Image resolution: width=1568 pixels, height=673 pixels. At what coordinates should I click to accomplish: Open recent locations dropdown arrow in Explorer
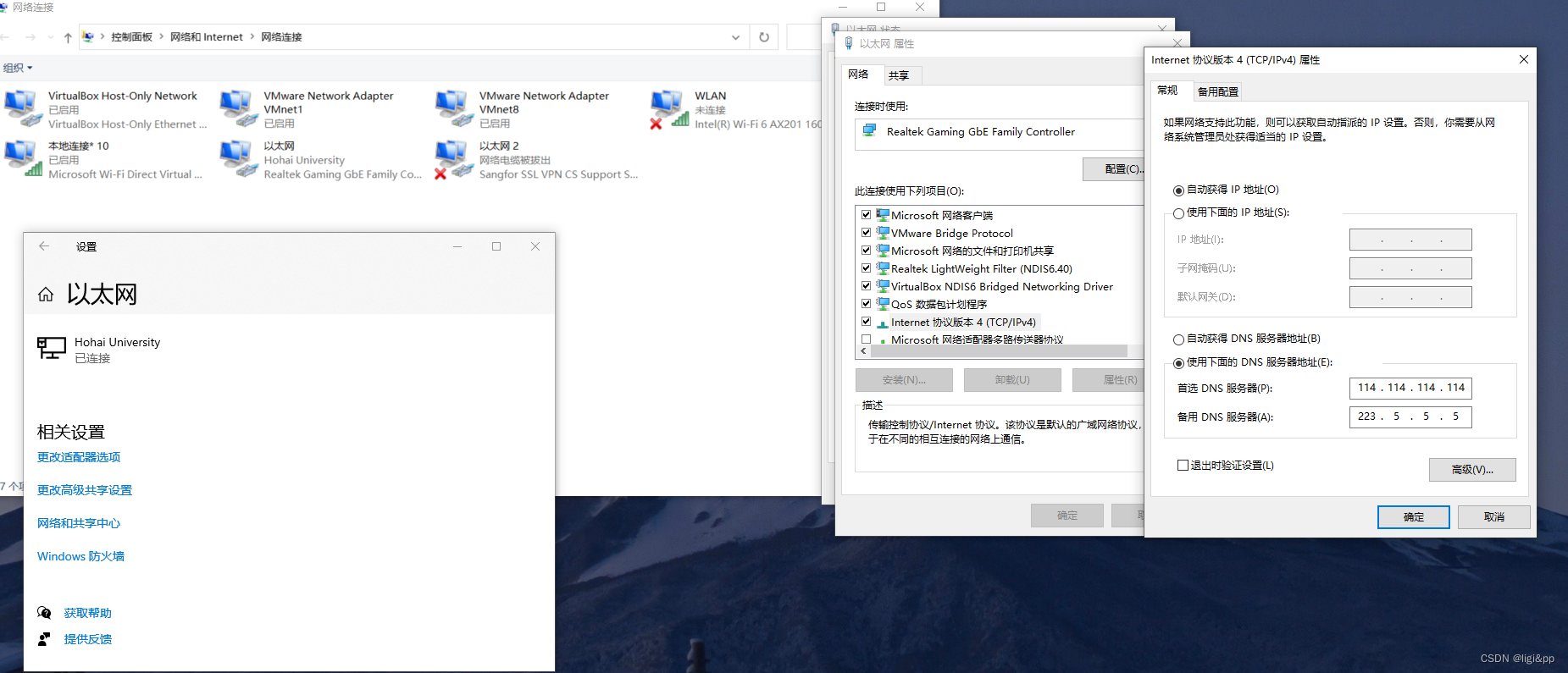pos(50,37)
